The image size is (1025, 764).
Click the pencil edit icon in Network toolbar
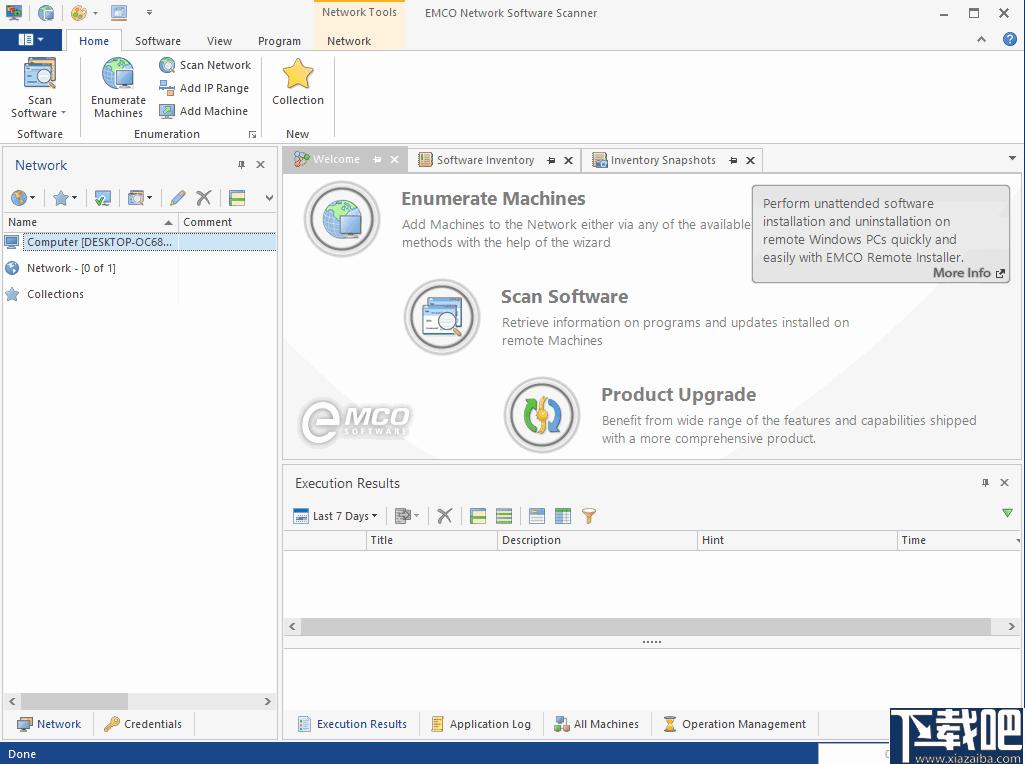point(177,197)
